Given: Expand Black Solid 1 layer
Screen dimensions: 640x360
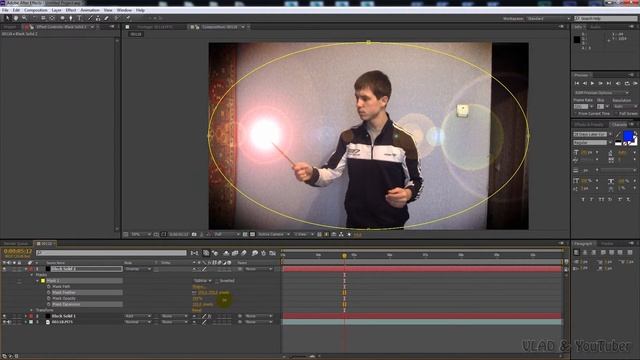Looking at the screenshot, I should coord(26,316).
